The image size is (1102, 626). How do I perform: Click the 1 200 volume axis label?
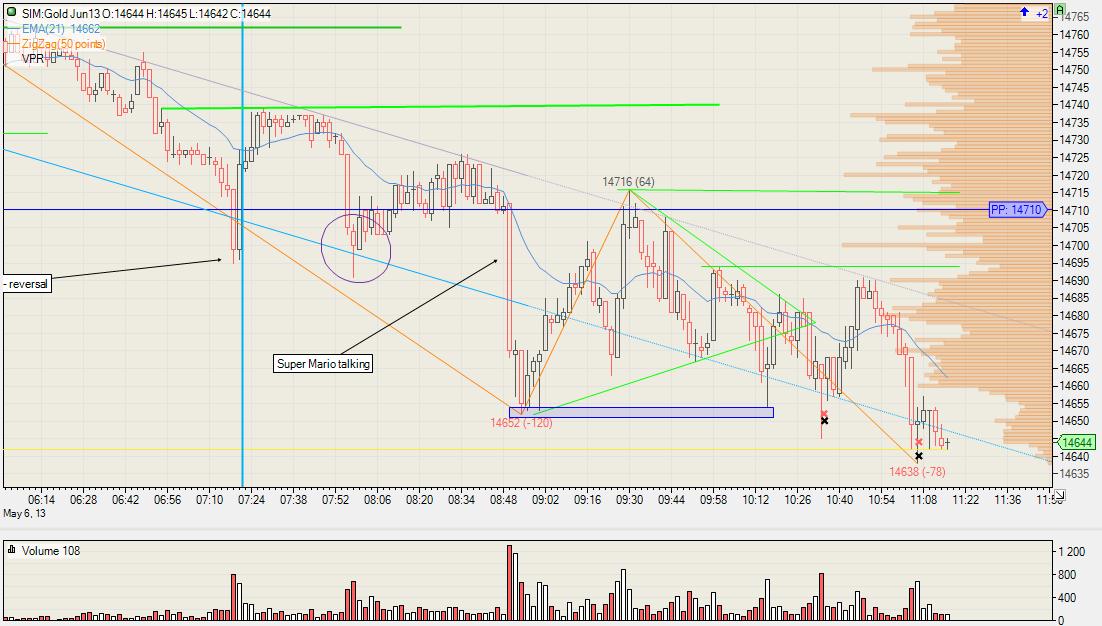point(1071,552)
